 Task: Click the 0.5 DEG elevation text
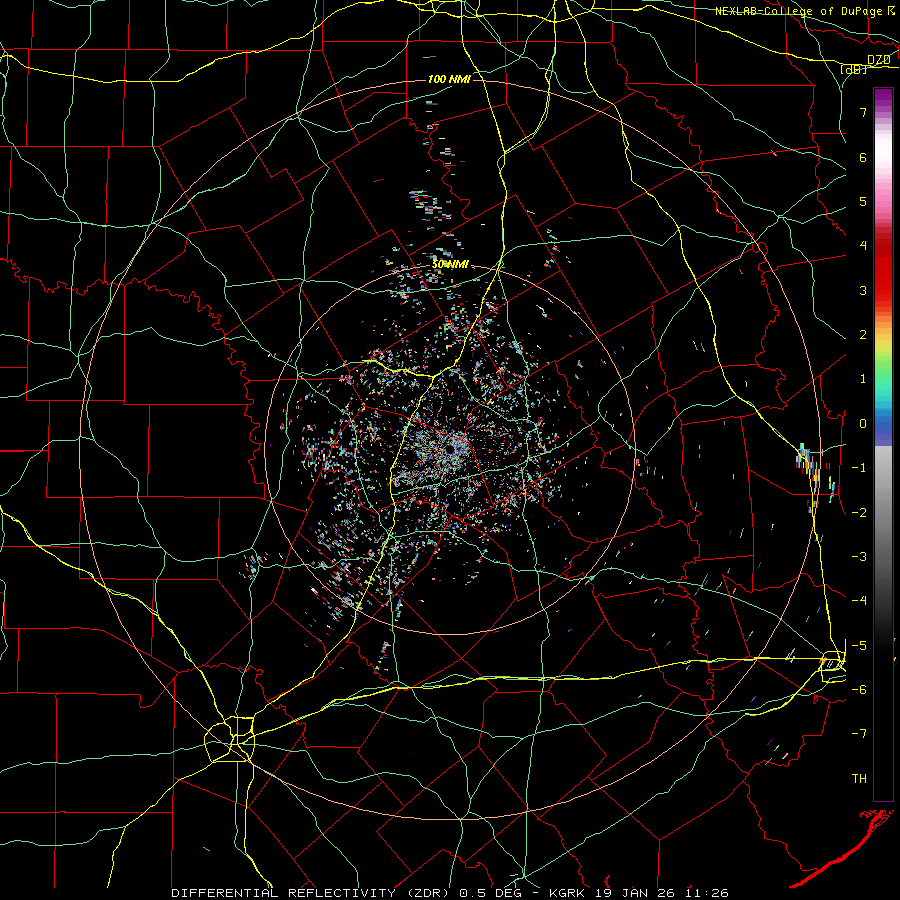point(490,893)
